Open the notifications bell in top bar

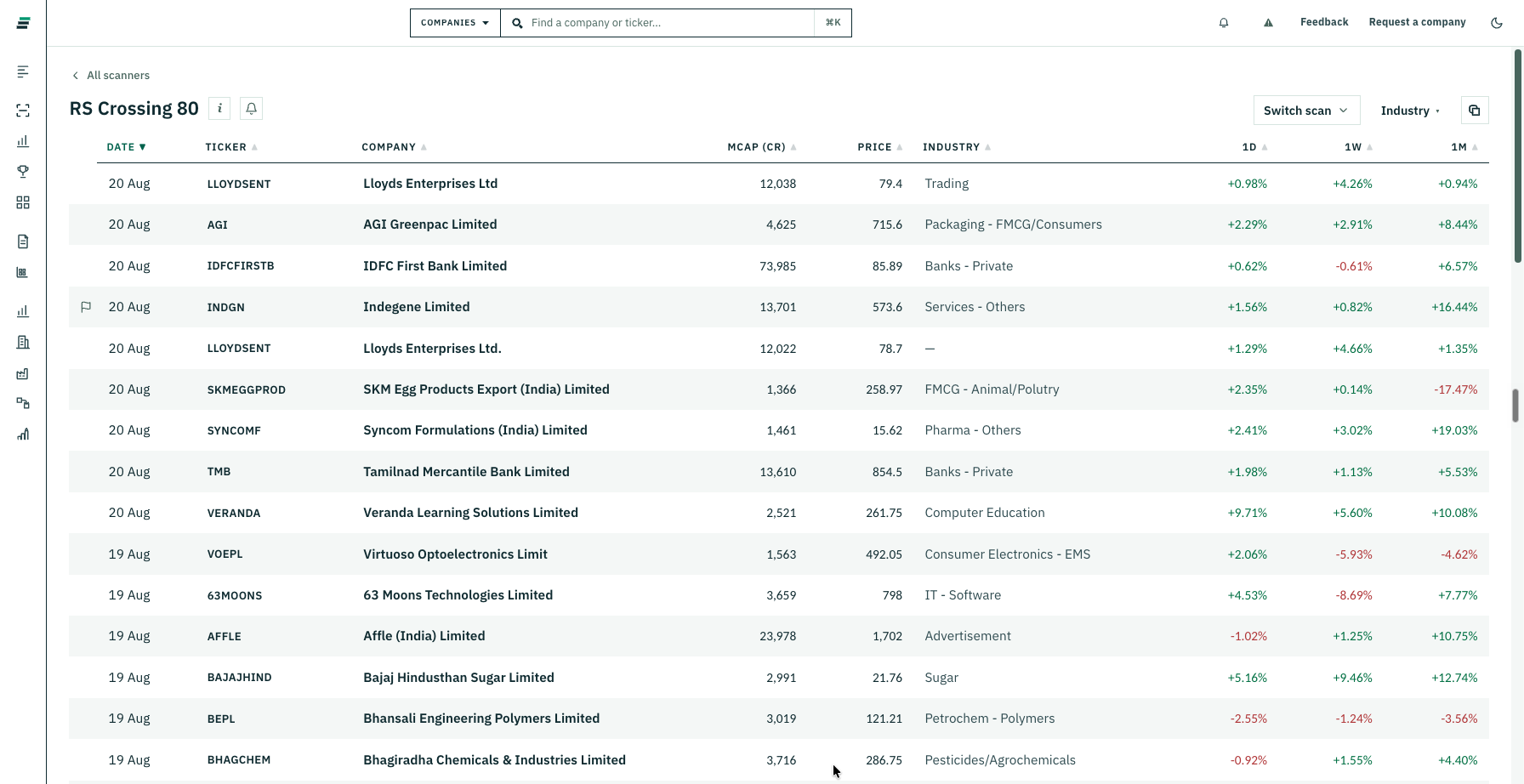click(1224, 23)
